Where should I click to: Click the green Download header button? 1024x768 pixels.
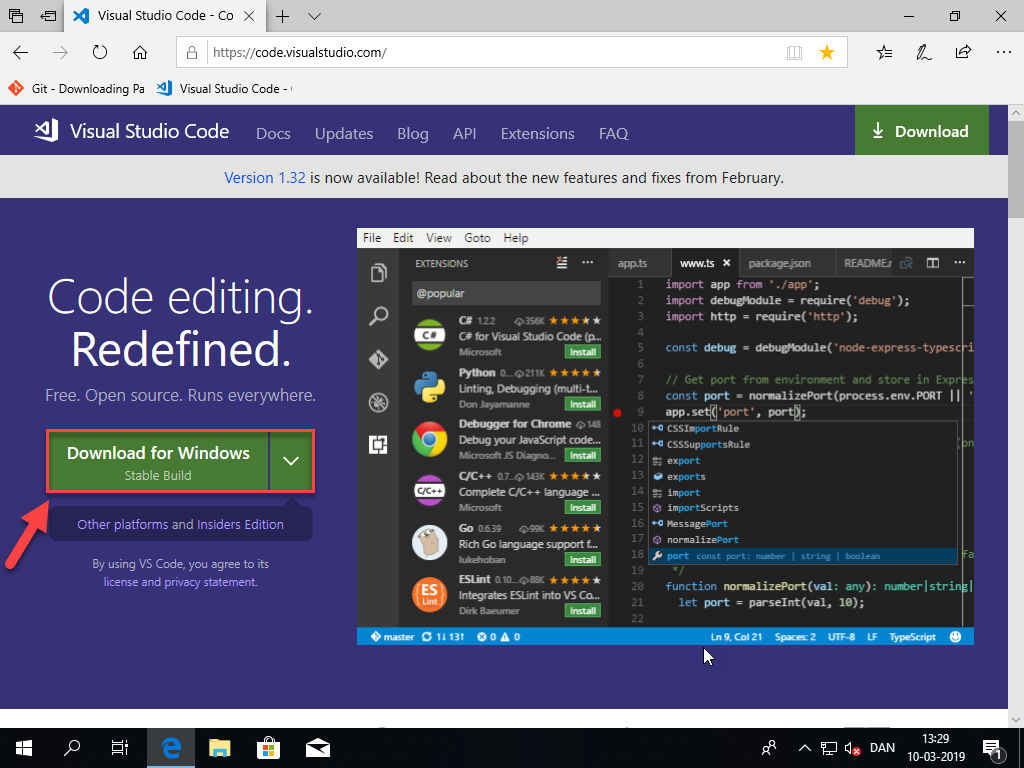click(x=921, y=131)
